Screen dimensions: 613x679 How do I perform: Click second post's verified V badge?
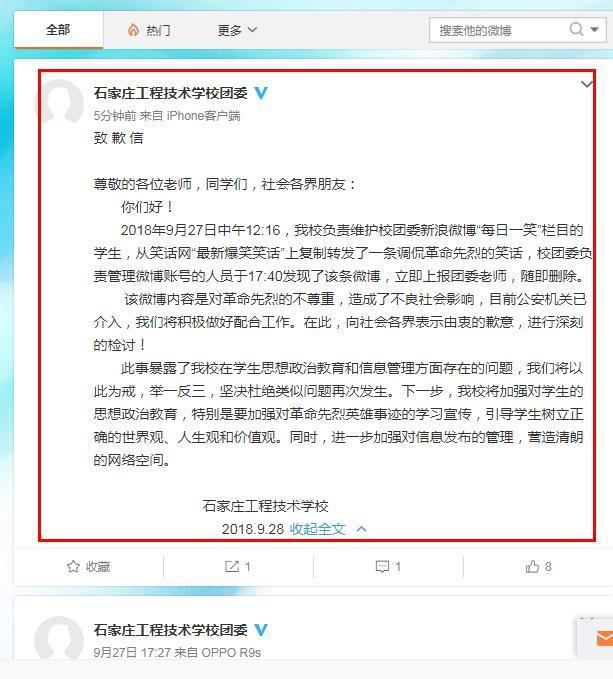pos(261,630)
